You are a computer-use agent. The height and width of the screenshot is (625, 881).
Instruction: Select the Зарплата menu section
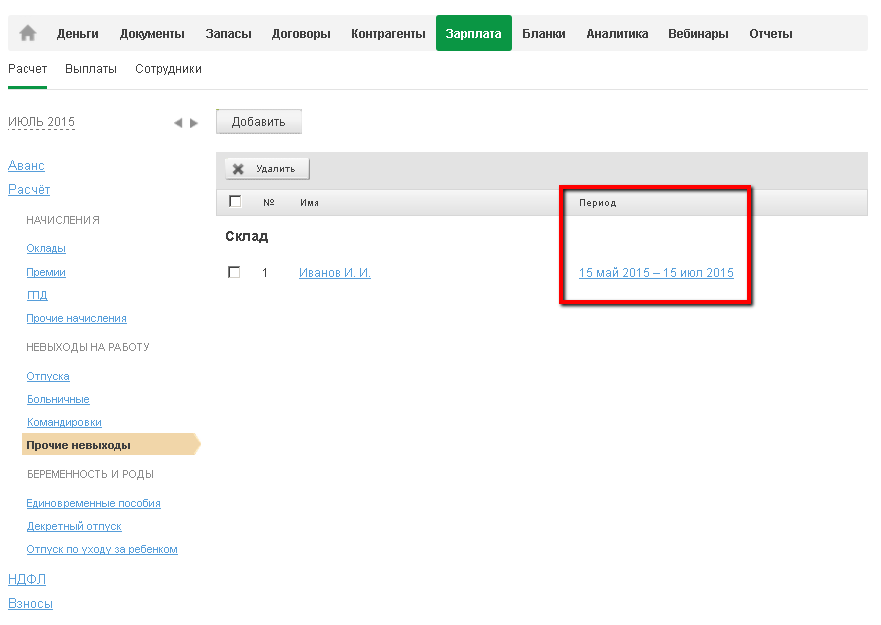coord(474,33)
